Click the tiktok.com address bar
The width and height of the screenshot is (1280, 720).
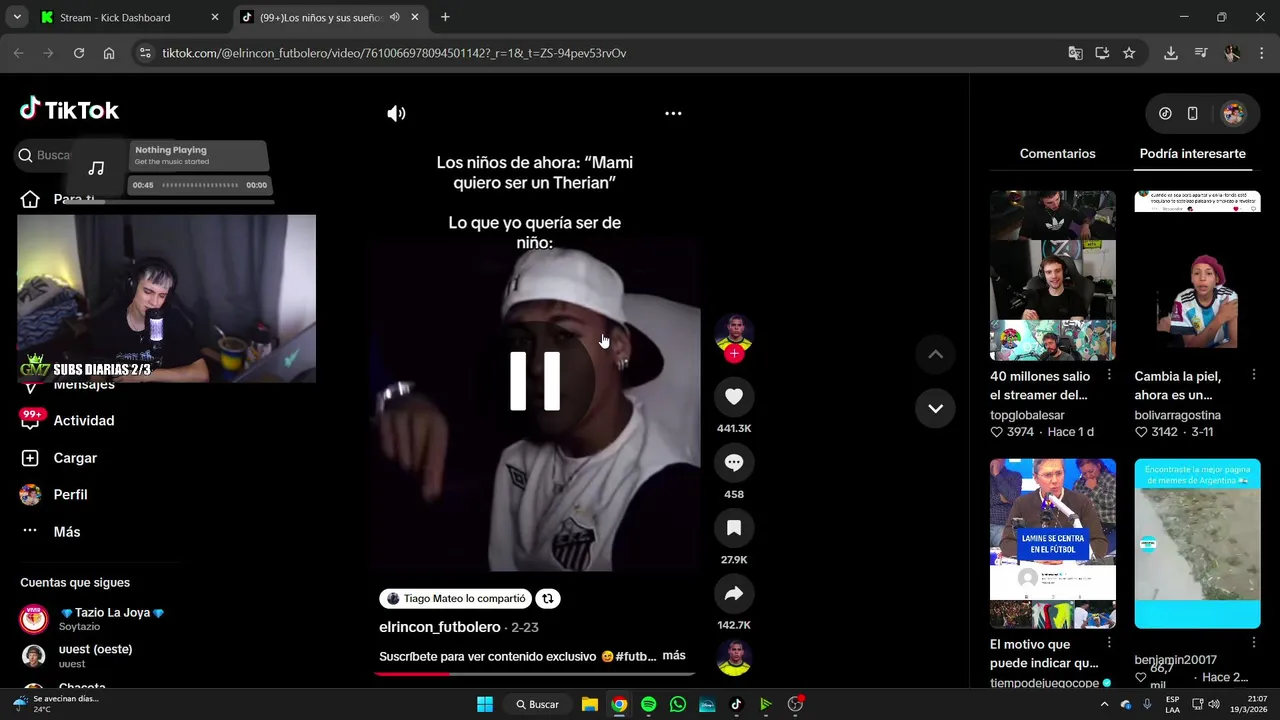coord(600,53)
